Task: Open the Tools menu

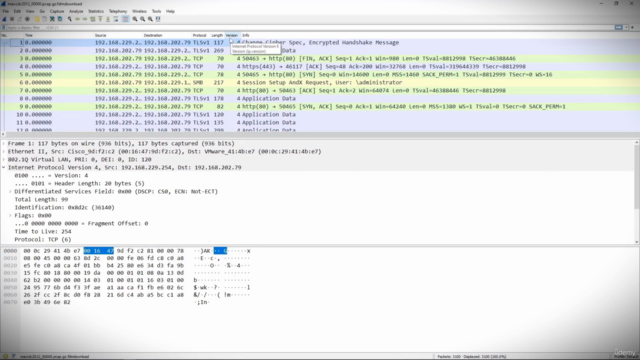Action: [156, 11]
